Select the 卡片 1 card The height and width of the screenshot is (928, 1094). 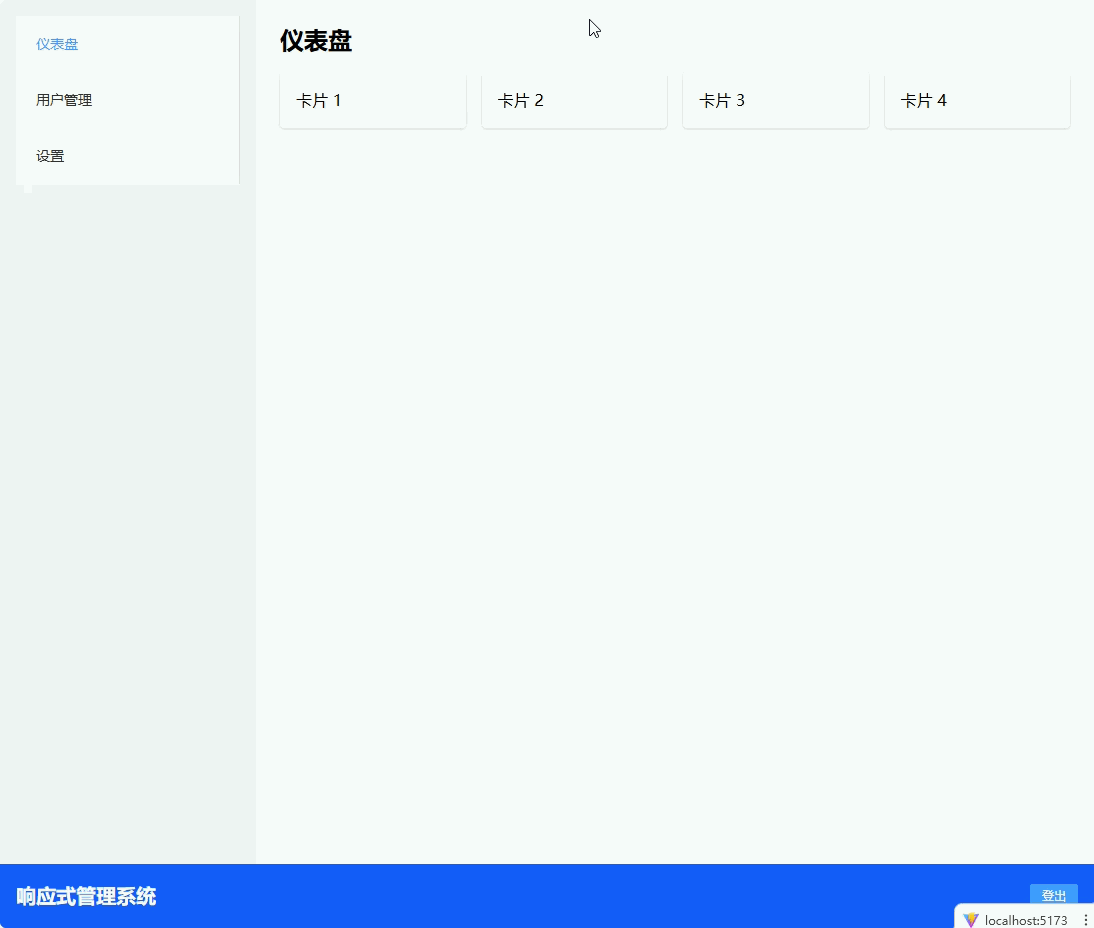pos(372,101)
